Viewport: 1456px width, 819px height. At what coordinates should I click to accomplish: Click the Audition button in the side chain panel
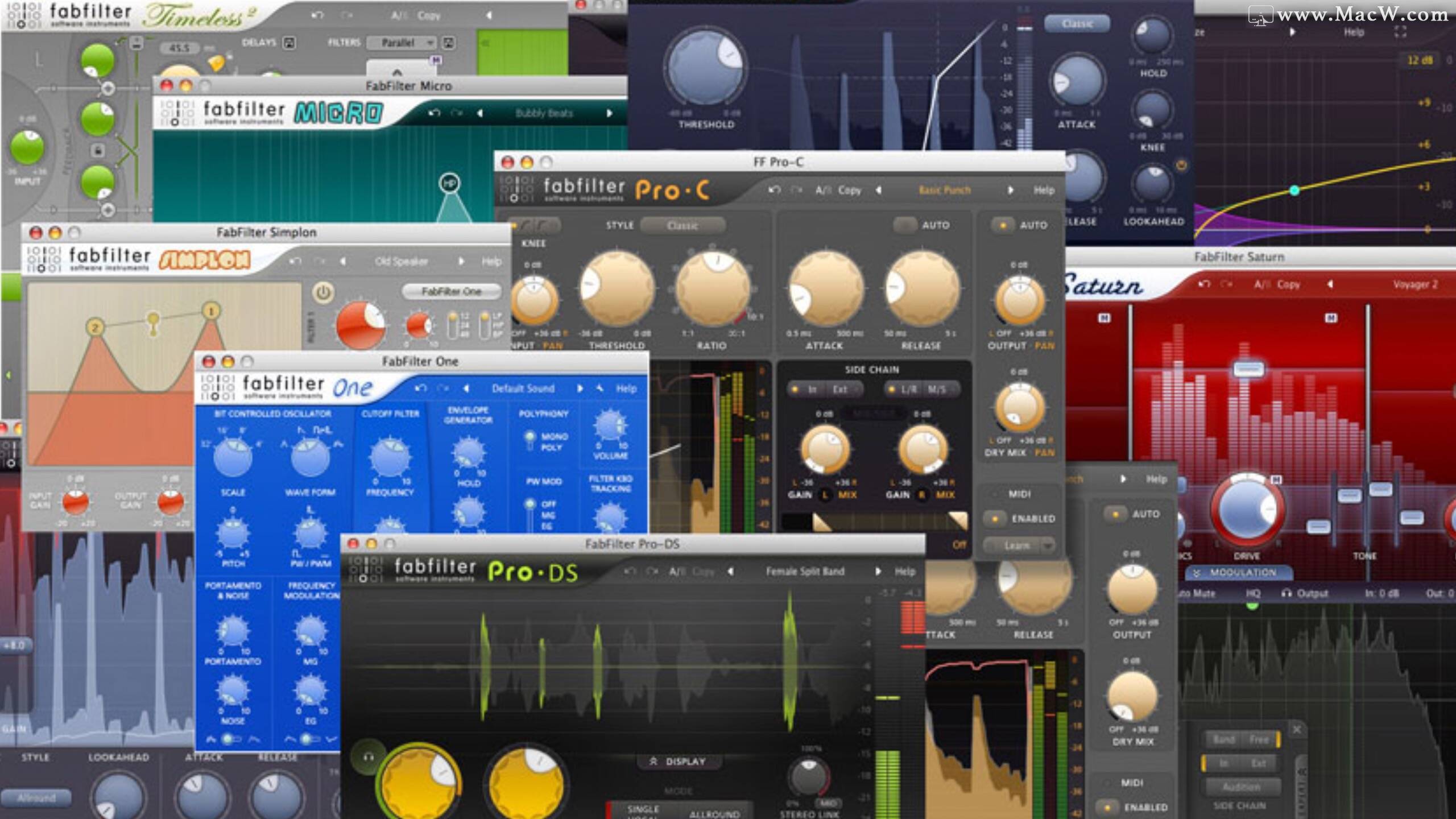tap(1242, 787)
